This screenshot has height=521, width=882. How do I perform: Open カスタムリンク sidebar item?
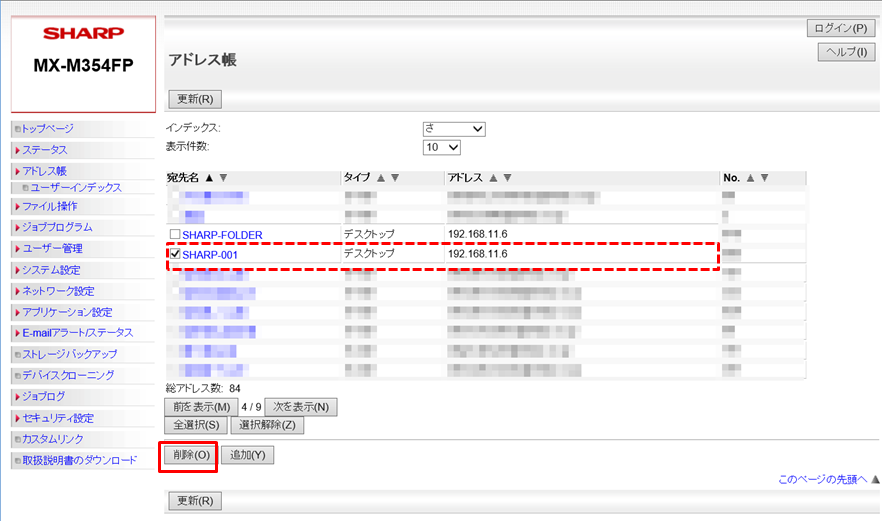pos(52,439)
